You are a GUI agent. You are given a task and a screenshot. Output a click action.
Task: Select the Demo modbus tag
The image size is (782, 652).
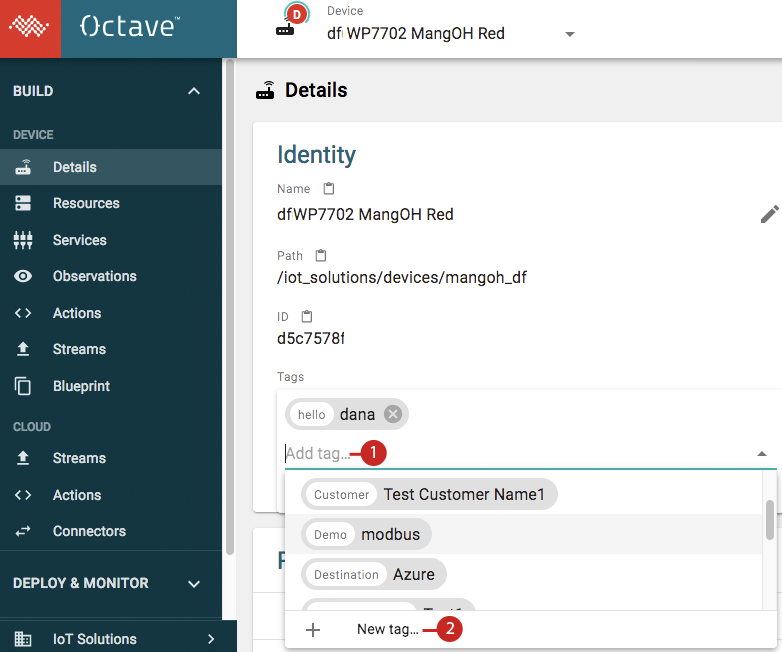[367, 534]
